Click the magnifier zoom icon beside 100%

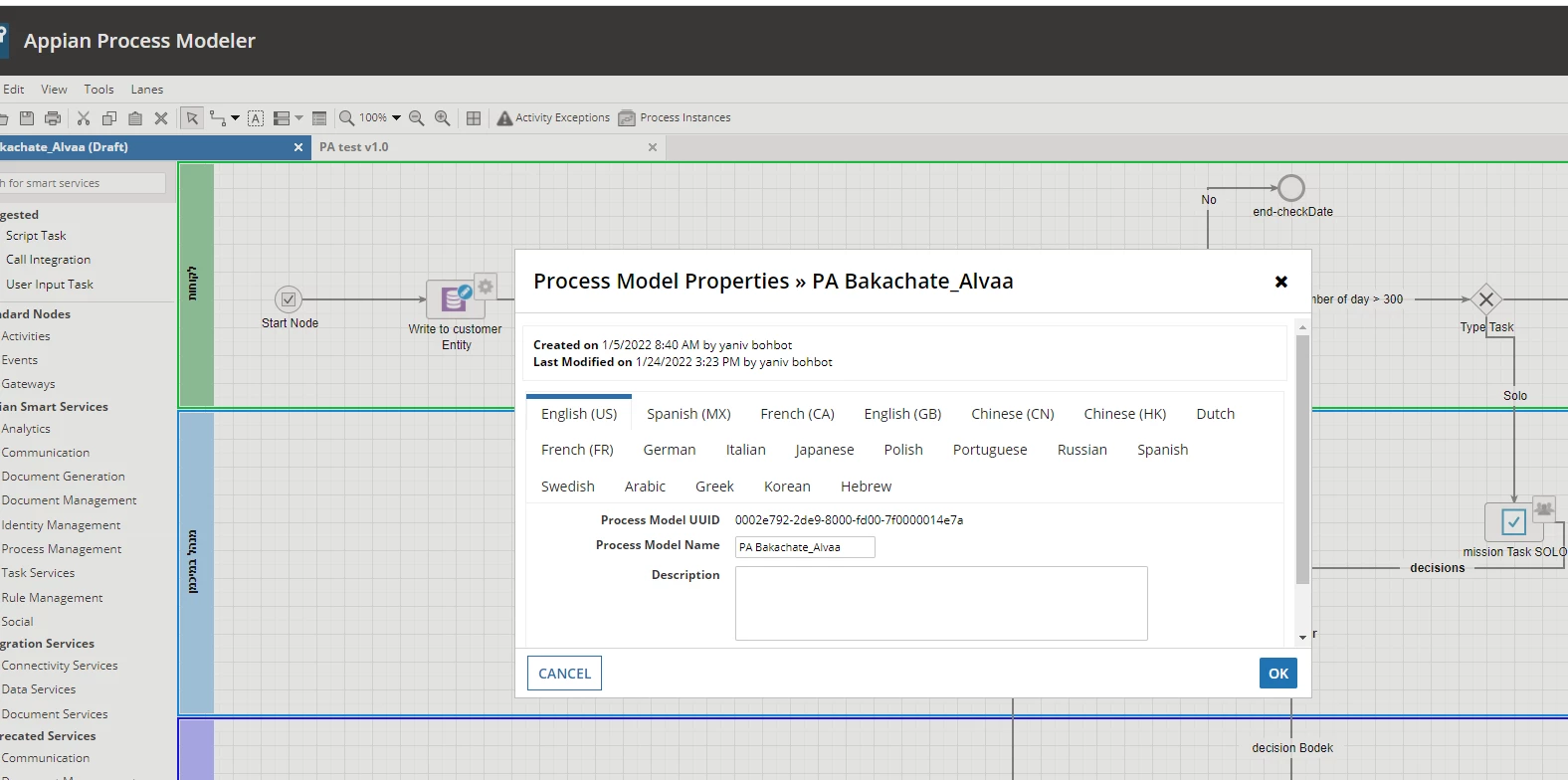click(347, 118)
